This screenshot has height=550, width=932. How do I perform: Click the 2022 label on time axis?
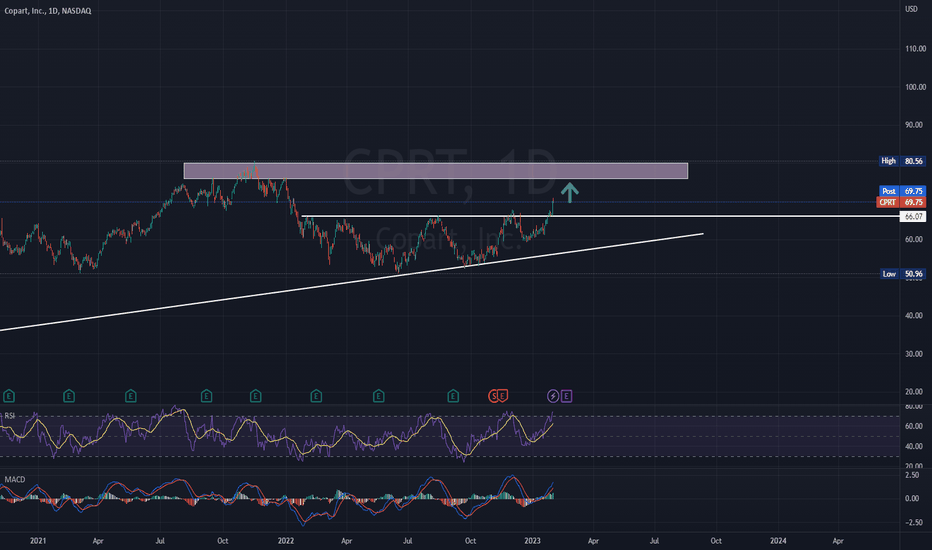pyautogui.click(x=286, y=541)
